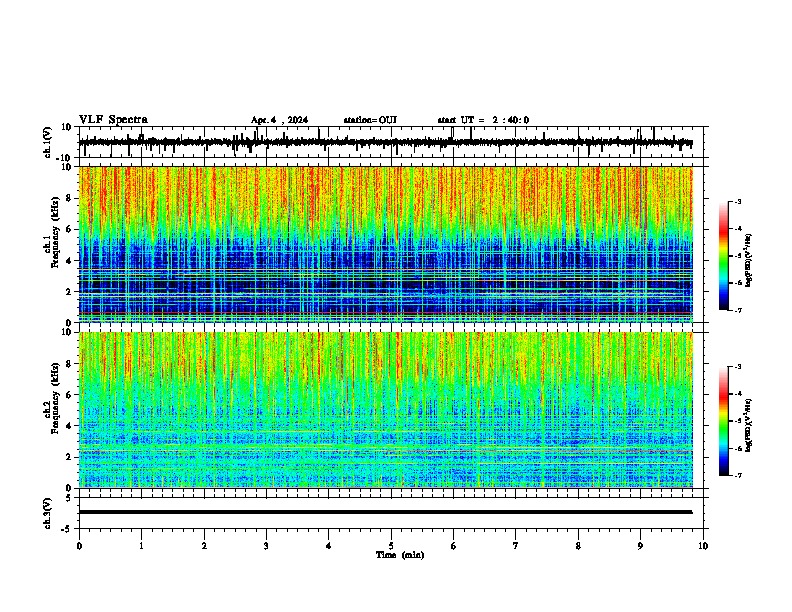The width and height of the screenshot is (792, 612).
Task: Click time axis tick label "9"
Action: pyautogui.click(x=640, y=546)
